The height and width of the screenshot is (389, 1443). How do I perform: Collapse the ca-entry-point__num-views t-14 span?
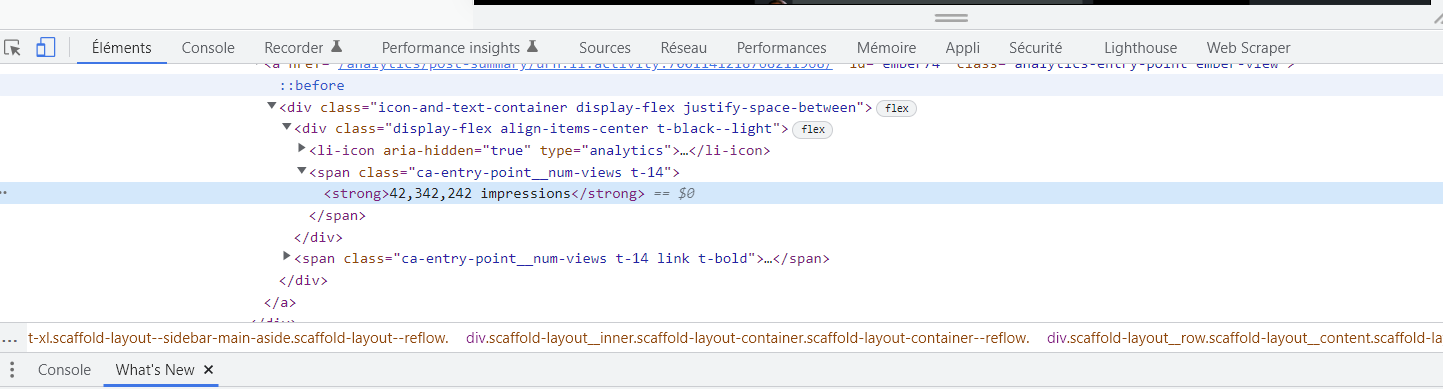click(x=302, y=172)
